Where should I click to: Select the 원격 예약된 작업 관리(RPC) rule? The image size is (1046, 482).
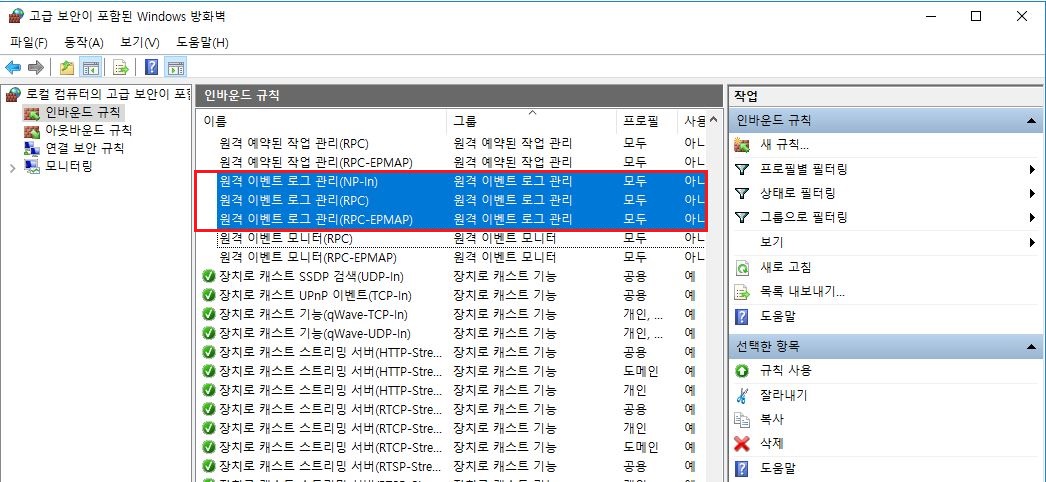294,143
